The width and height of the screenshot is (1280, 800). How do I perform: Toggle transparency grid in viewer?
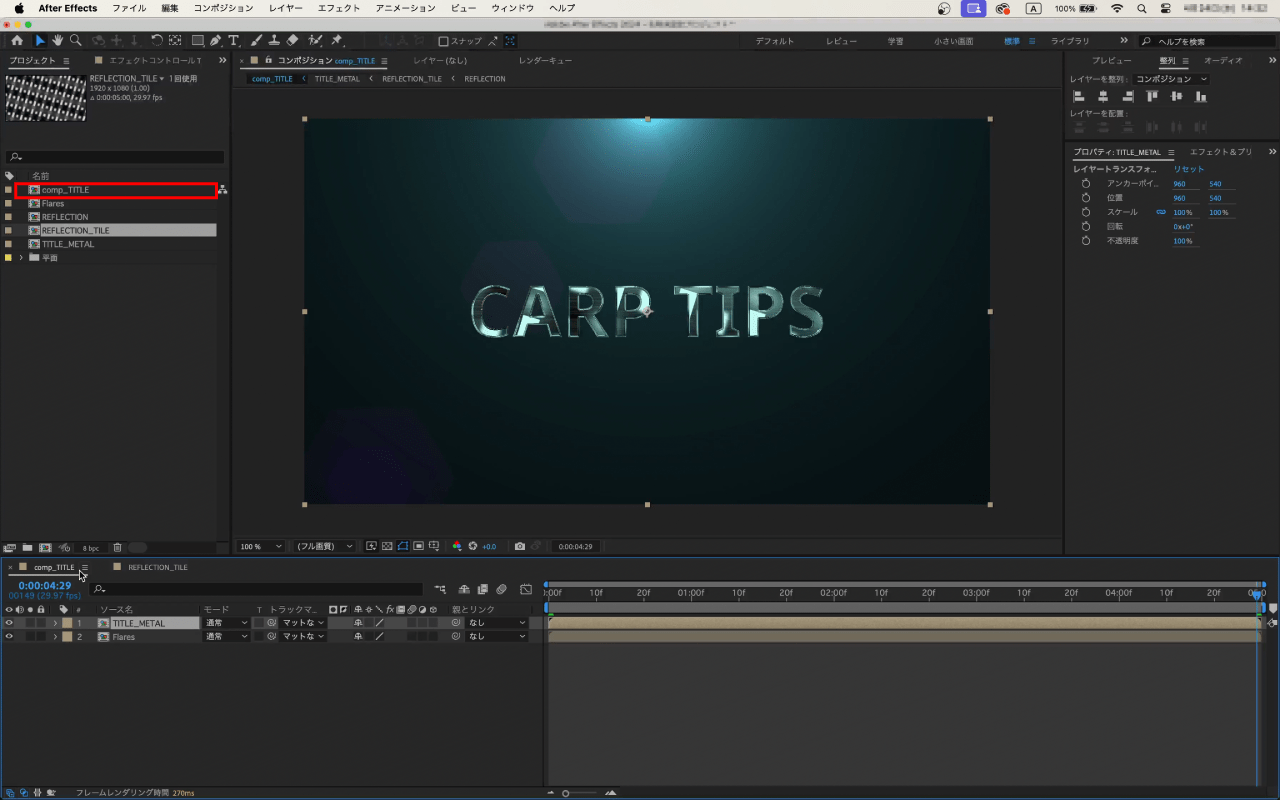pyautogui.click(x=387, y=546)
